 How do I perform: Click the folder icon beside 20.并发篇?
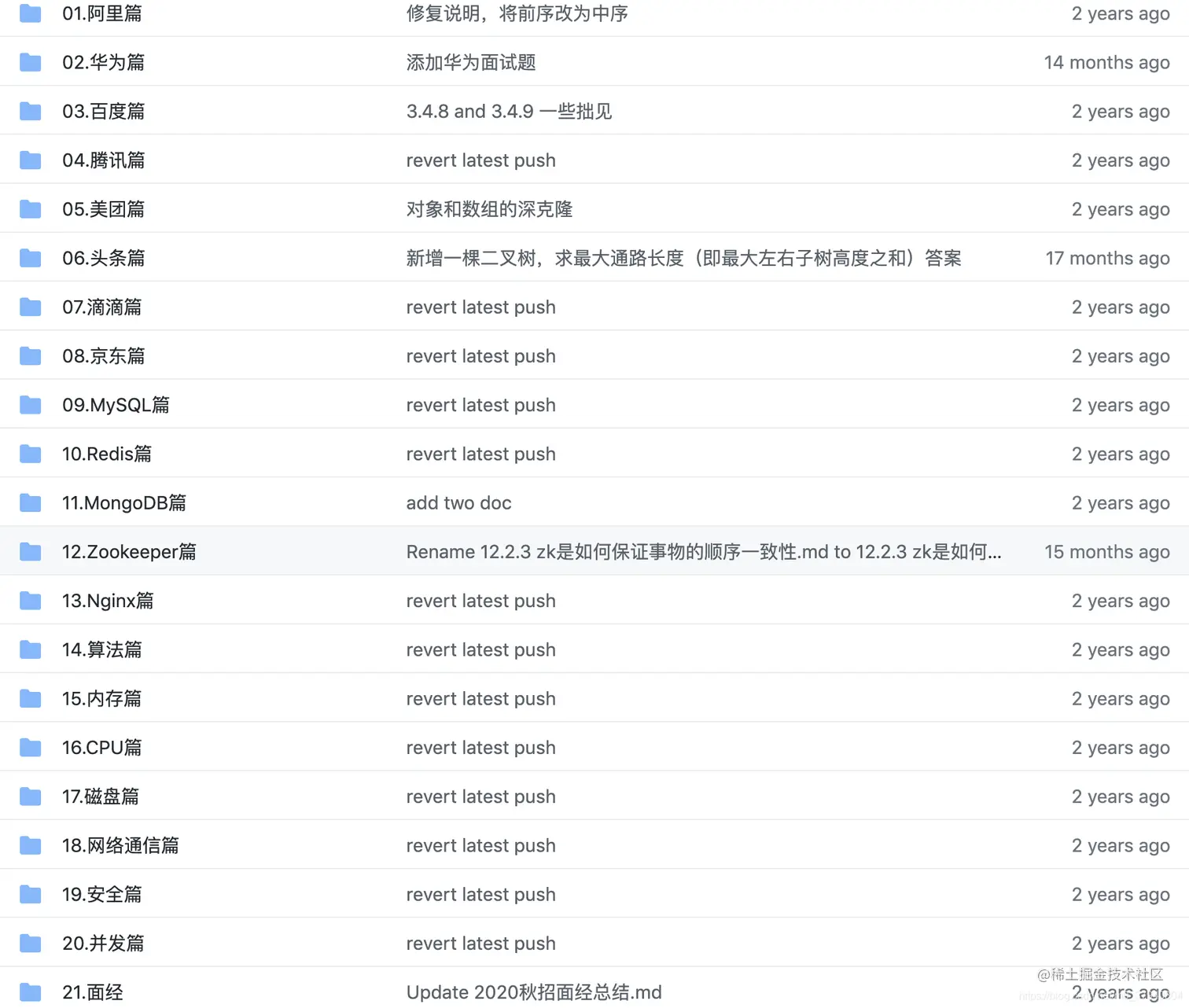point(30,944)
